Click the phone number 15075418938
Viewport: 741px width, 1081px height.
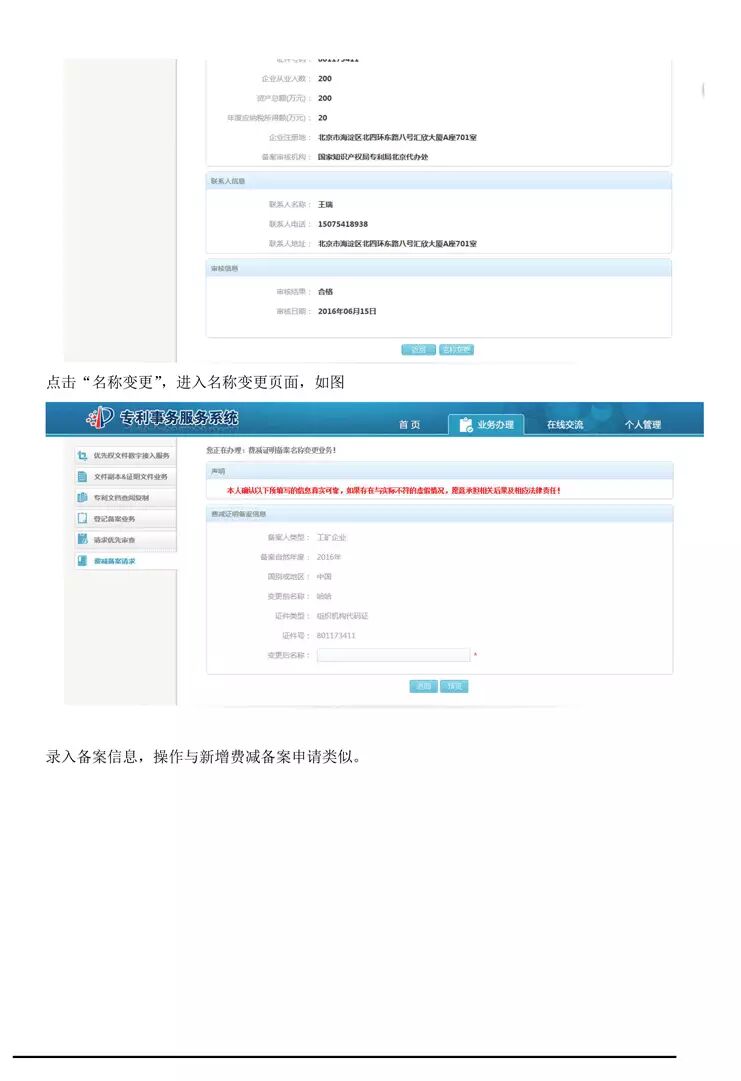343,224
